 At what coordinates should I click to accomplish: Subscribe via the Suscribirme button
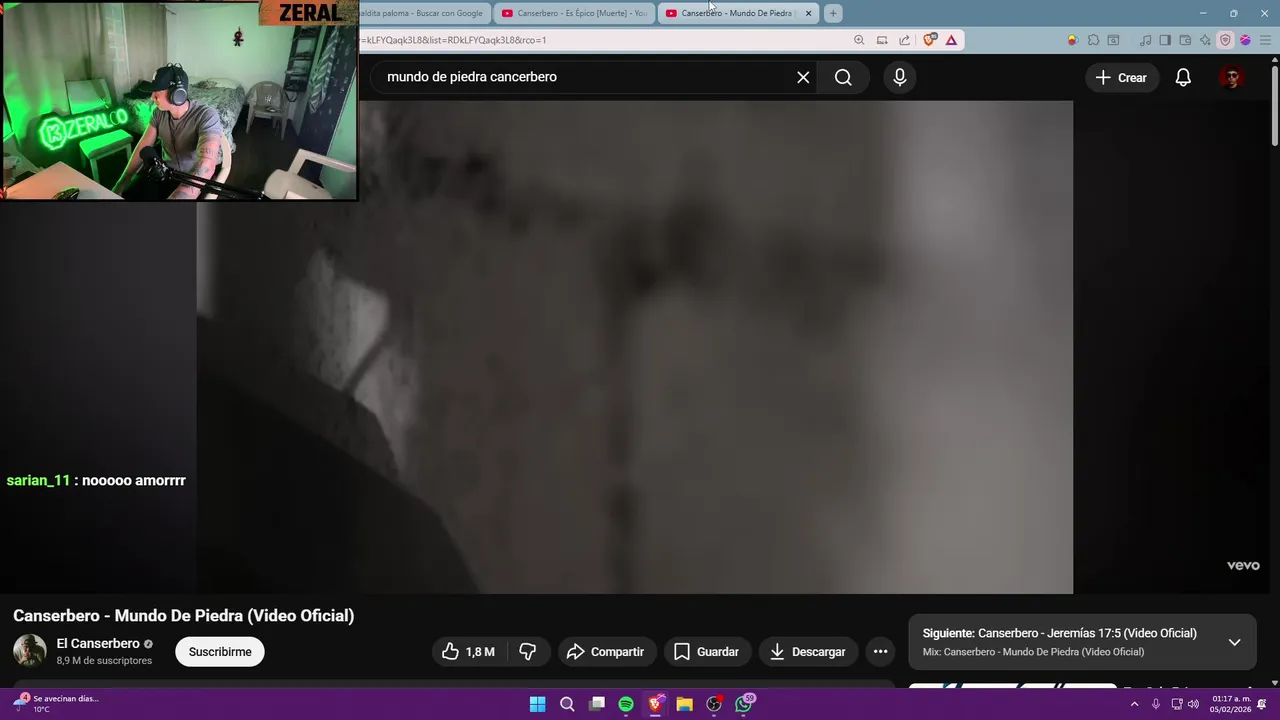[x=220, y=652]
